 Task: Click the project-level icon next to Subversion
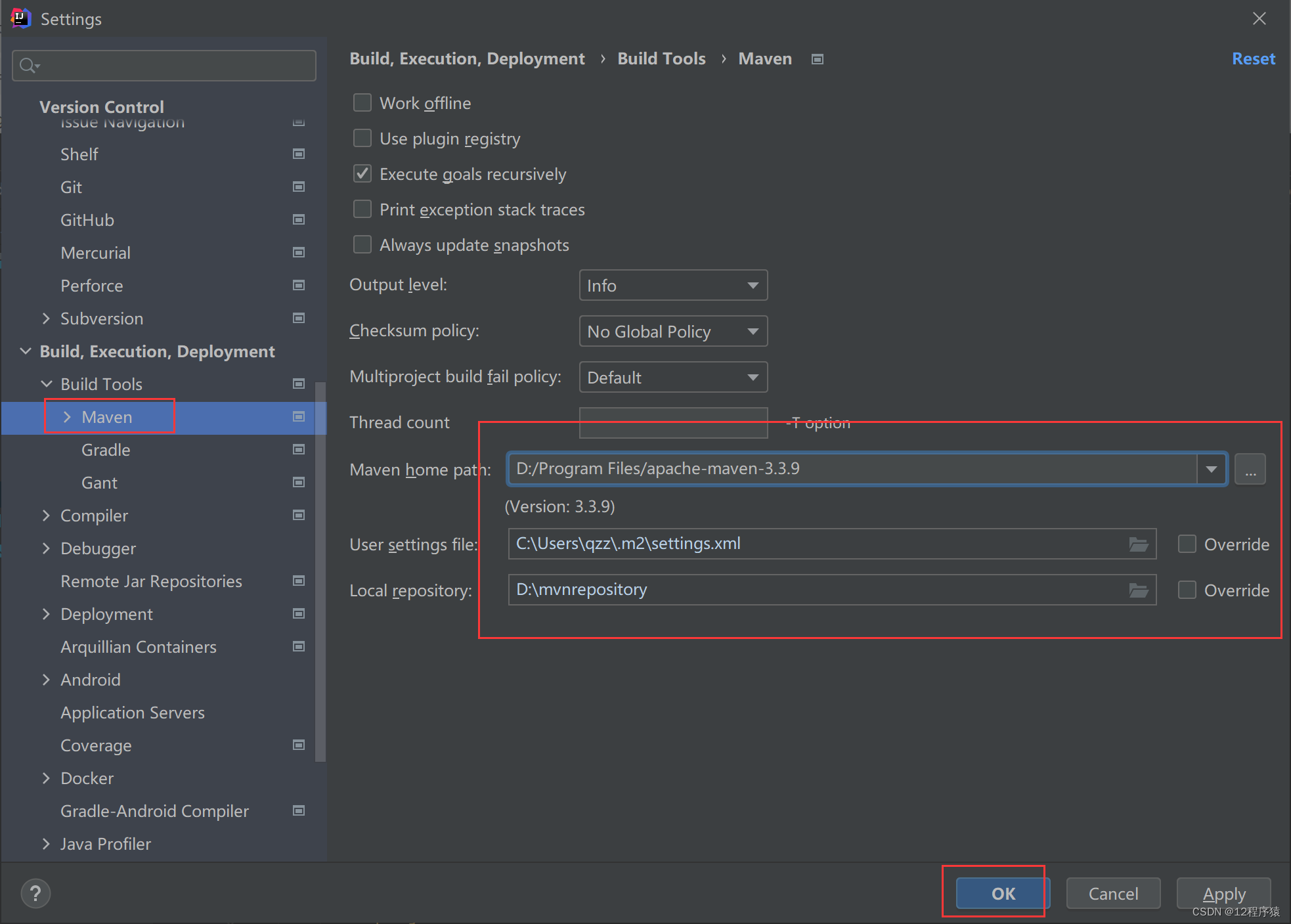[299, 318]
